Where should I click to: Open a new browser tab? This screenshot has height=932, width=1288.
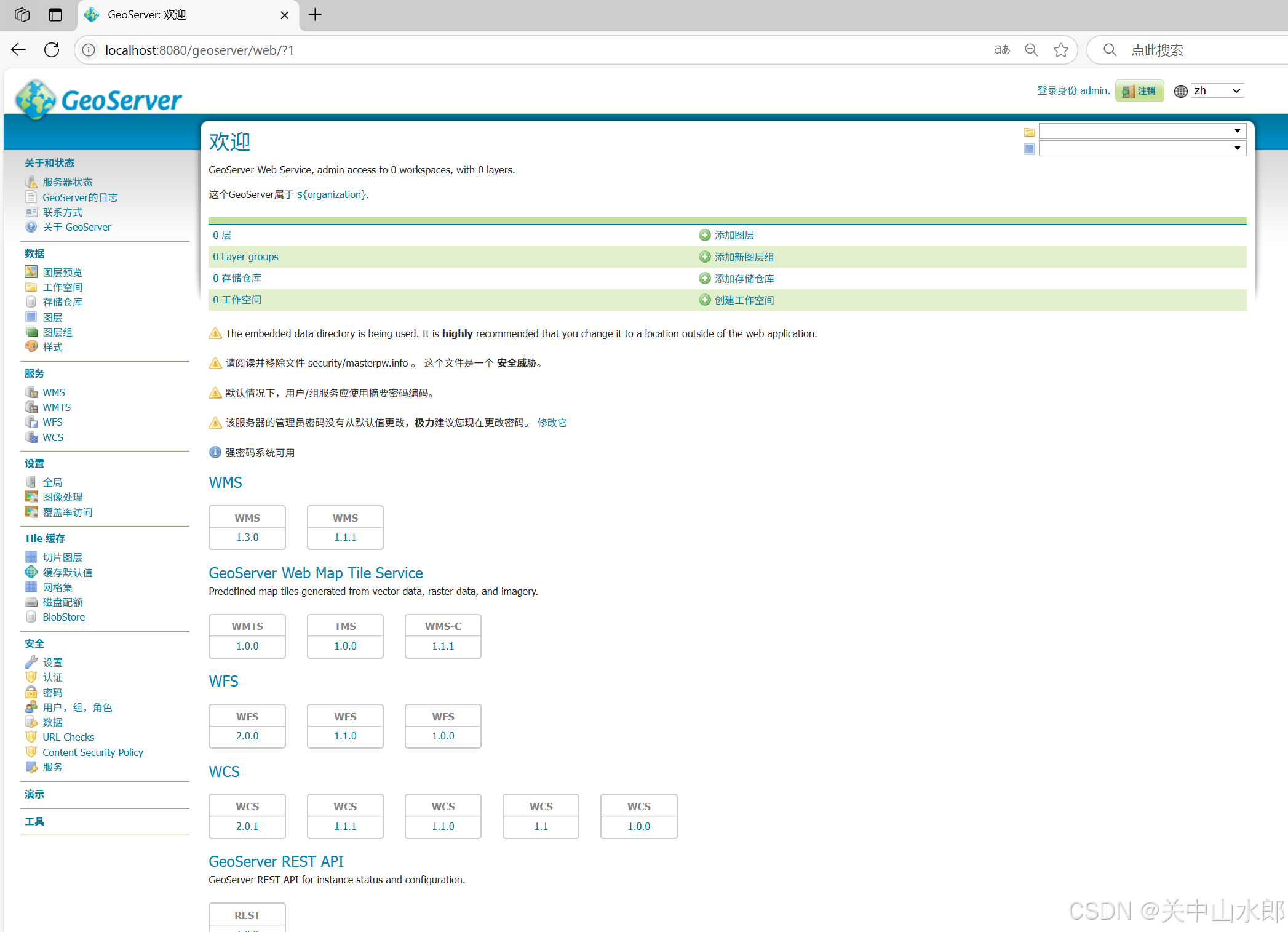coord(315,15)
